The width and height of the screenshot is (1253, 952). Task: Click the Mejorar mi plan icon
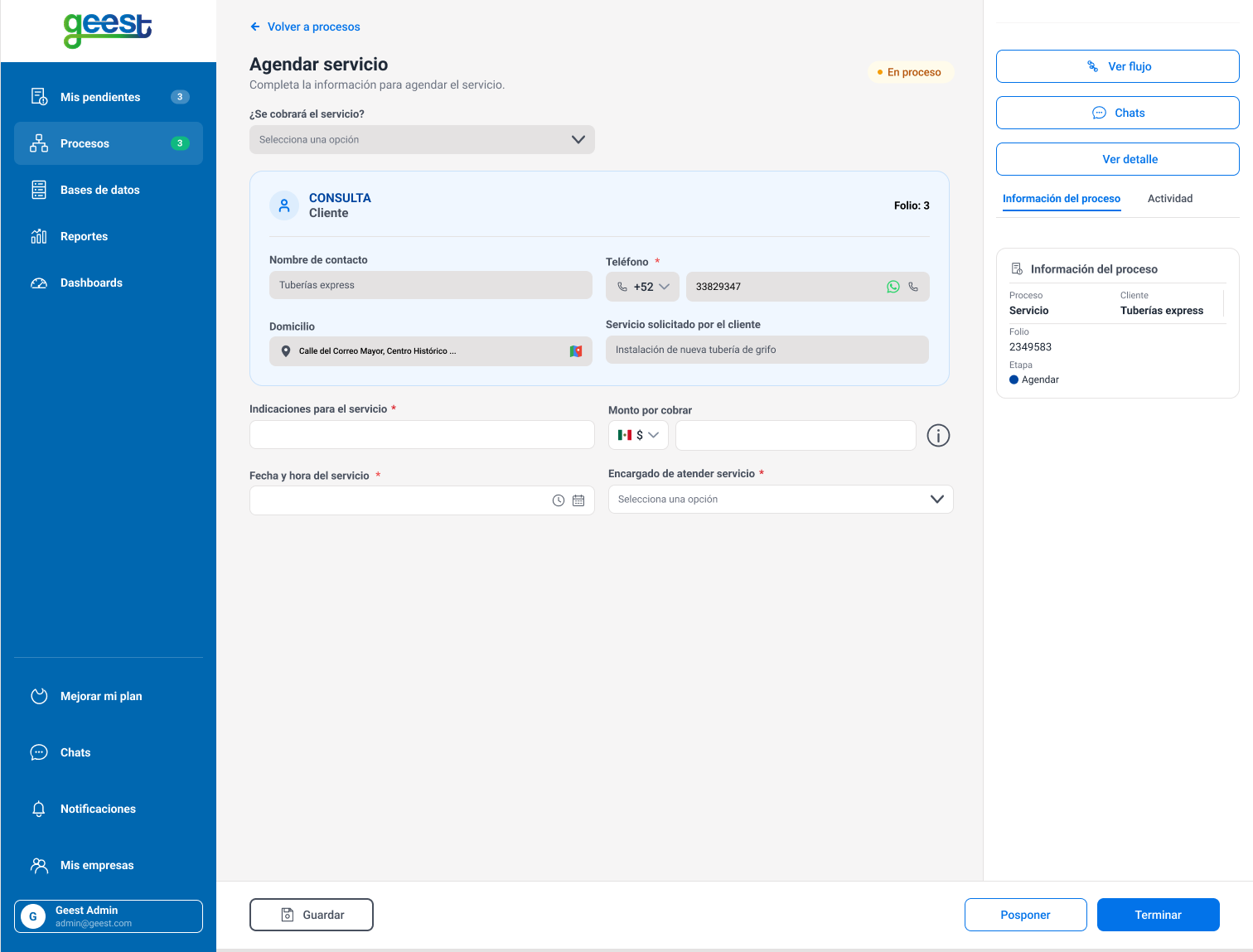(x=39, y=696)
